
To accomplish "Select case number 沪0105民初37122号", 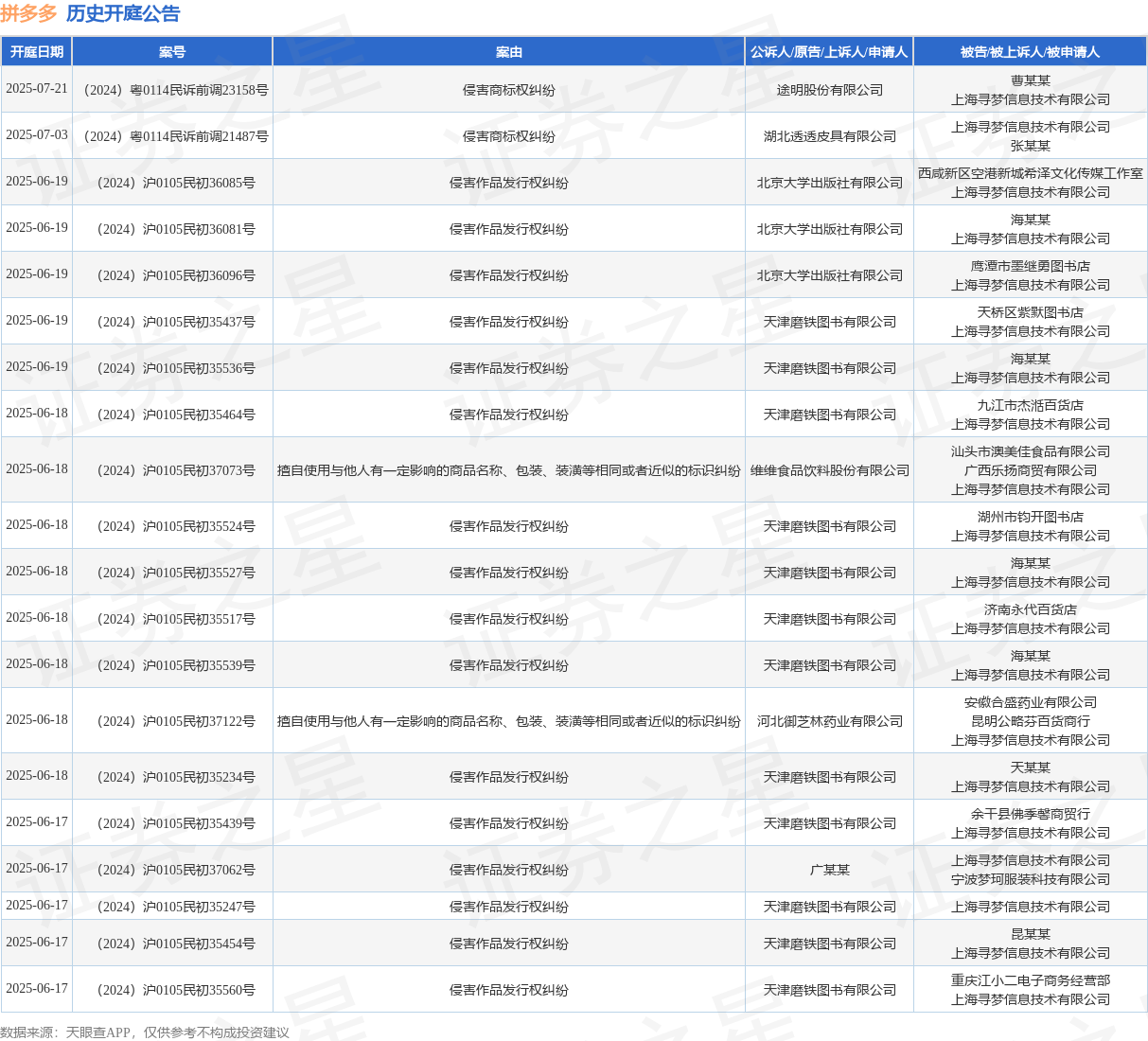I will point(172,721).
